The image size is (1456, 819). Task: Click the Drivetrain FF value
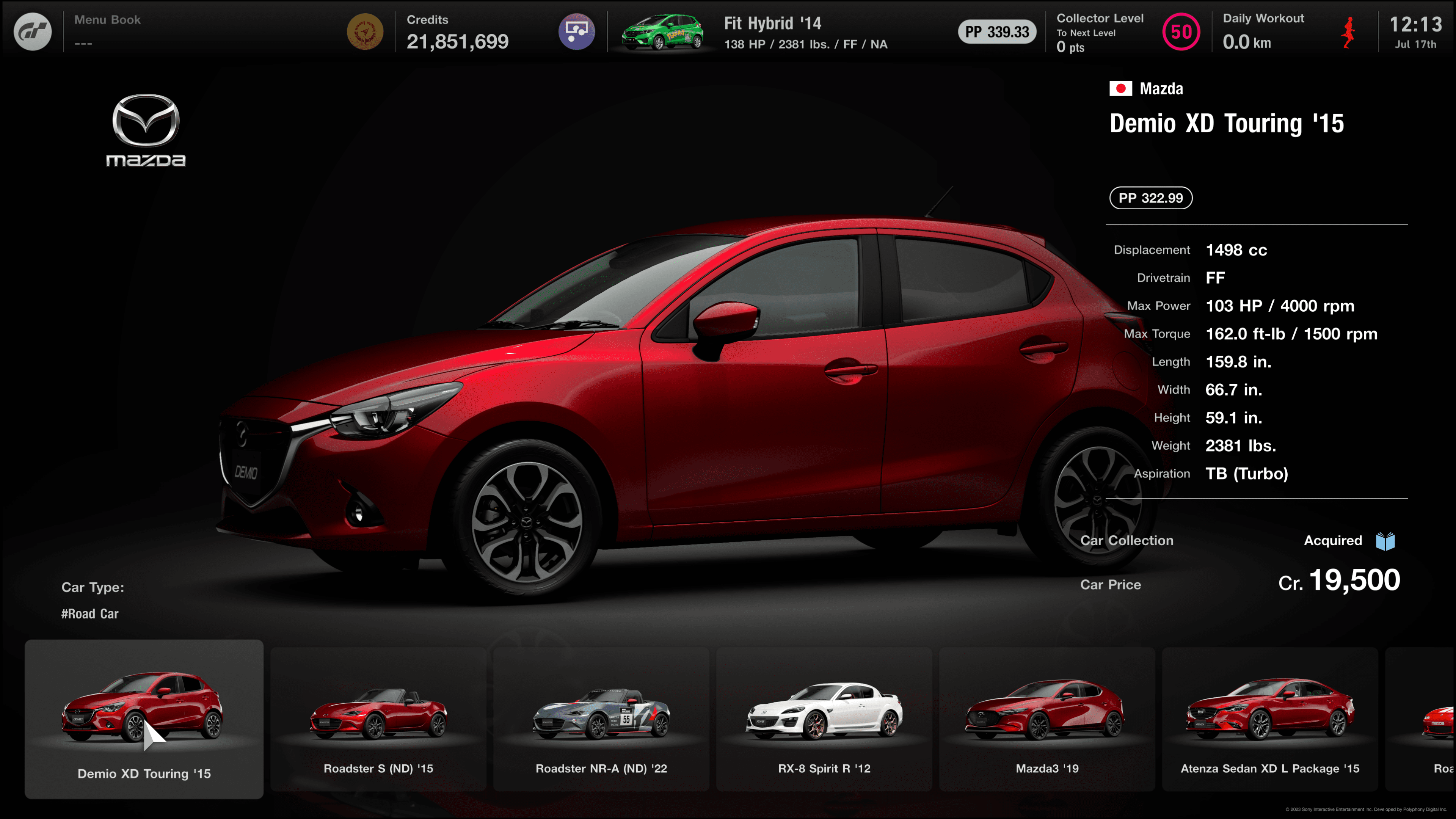pos(1215,278)
